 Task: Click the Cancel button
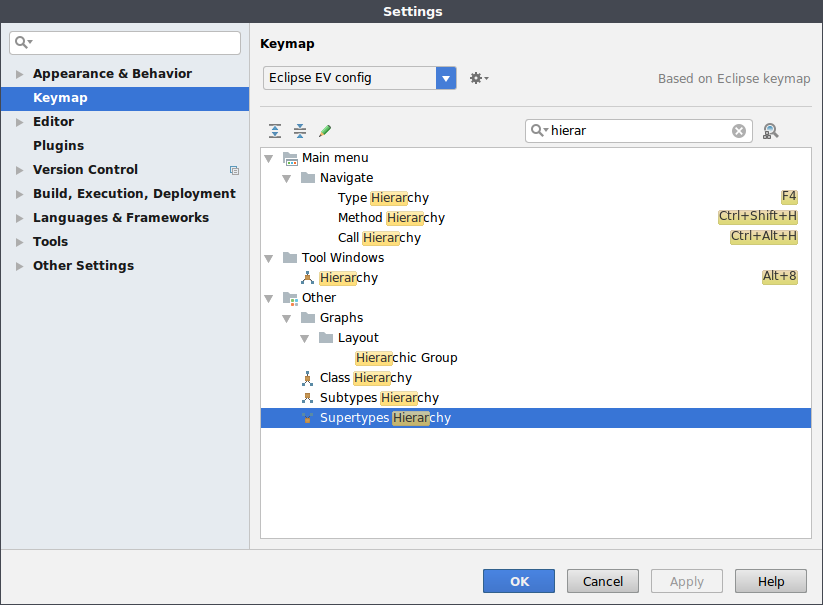click(x=603, y=581)
